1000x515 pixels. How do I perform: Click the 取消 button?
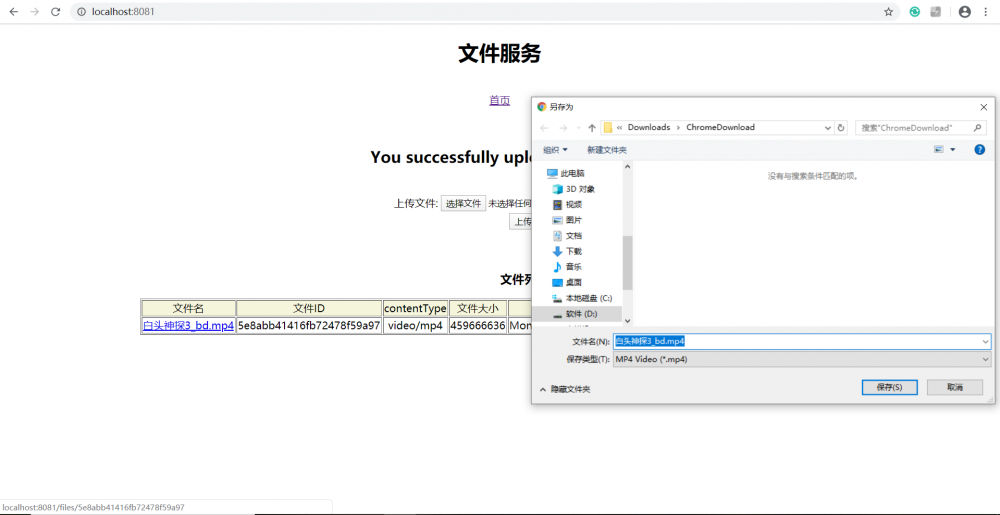coord(955,388)
